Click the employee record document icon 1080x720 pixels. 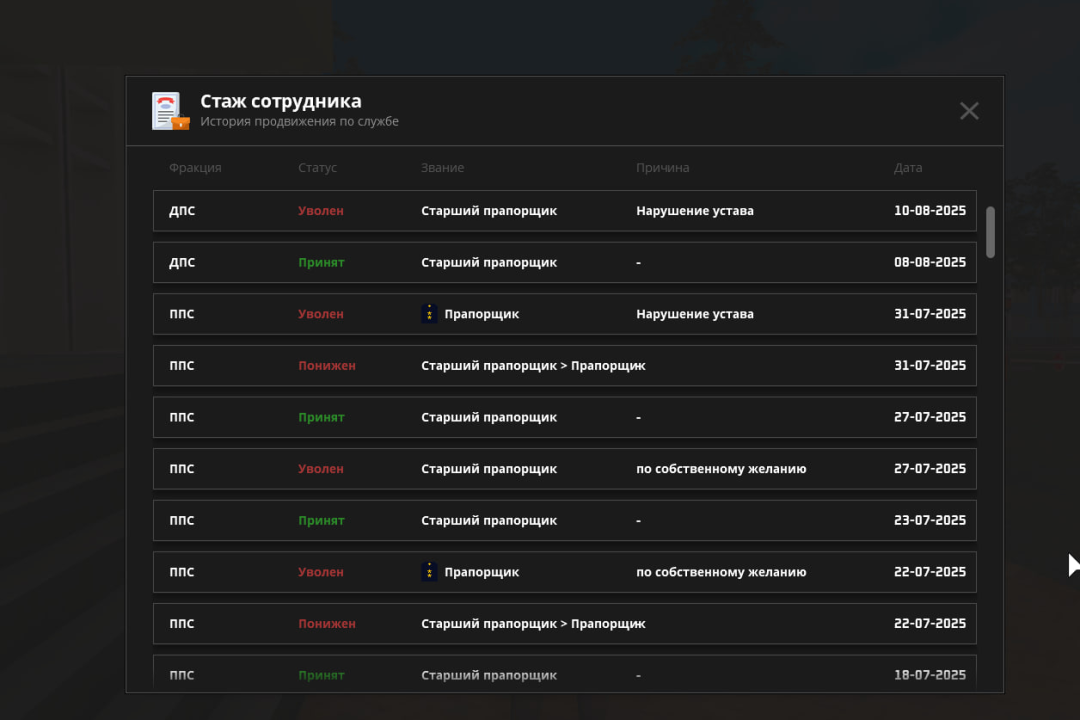tap(170, 111)
